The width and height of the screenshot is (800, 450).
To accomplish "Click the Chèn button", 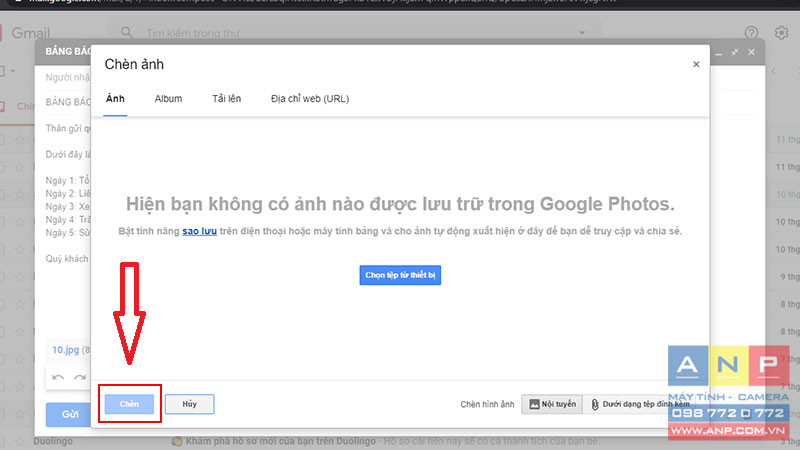I will [x=129, y=404].
